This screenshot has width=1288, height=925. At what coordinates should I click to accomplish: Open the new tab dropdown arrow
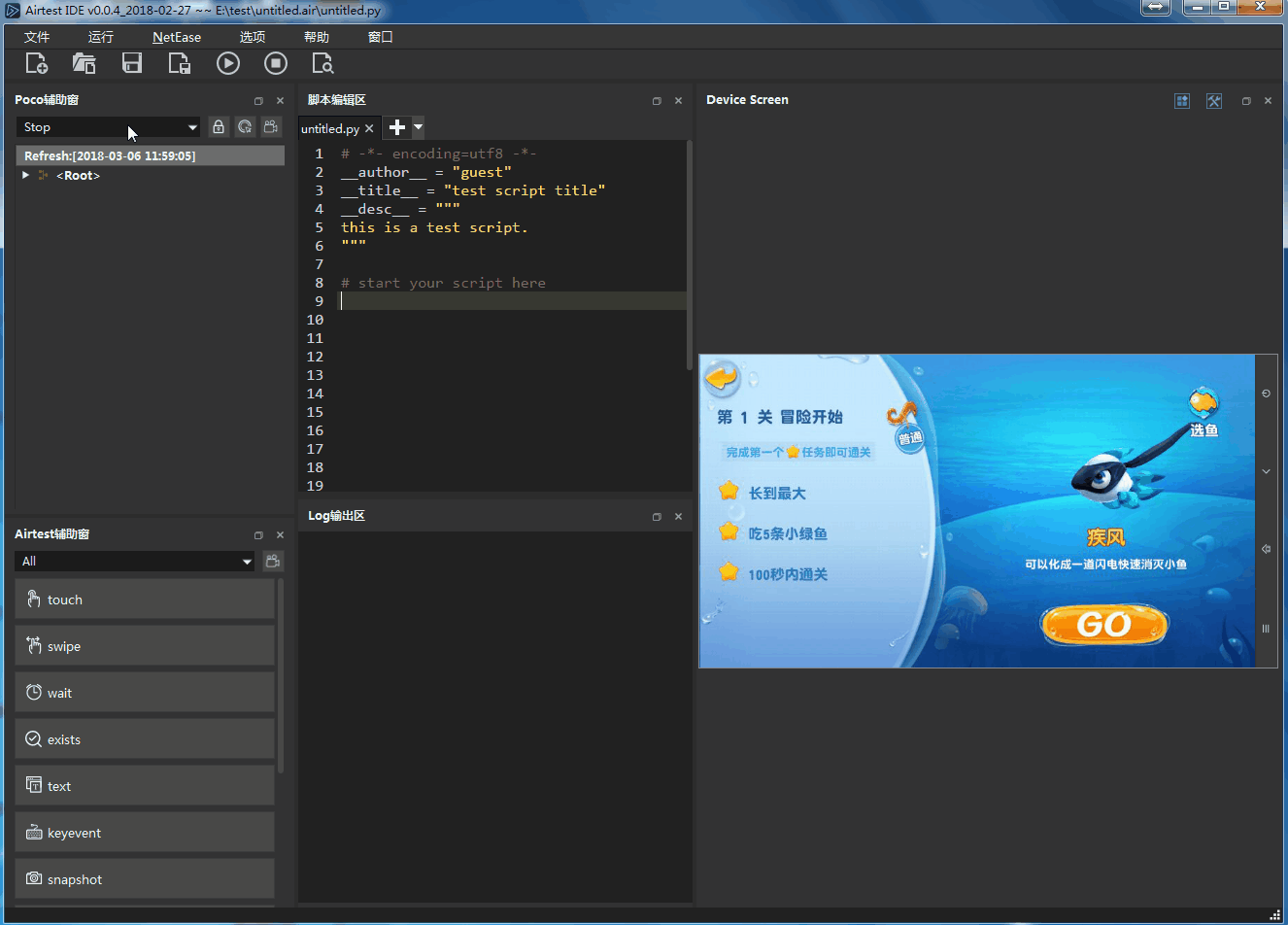419,127
